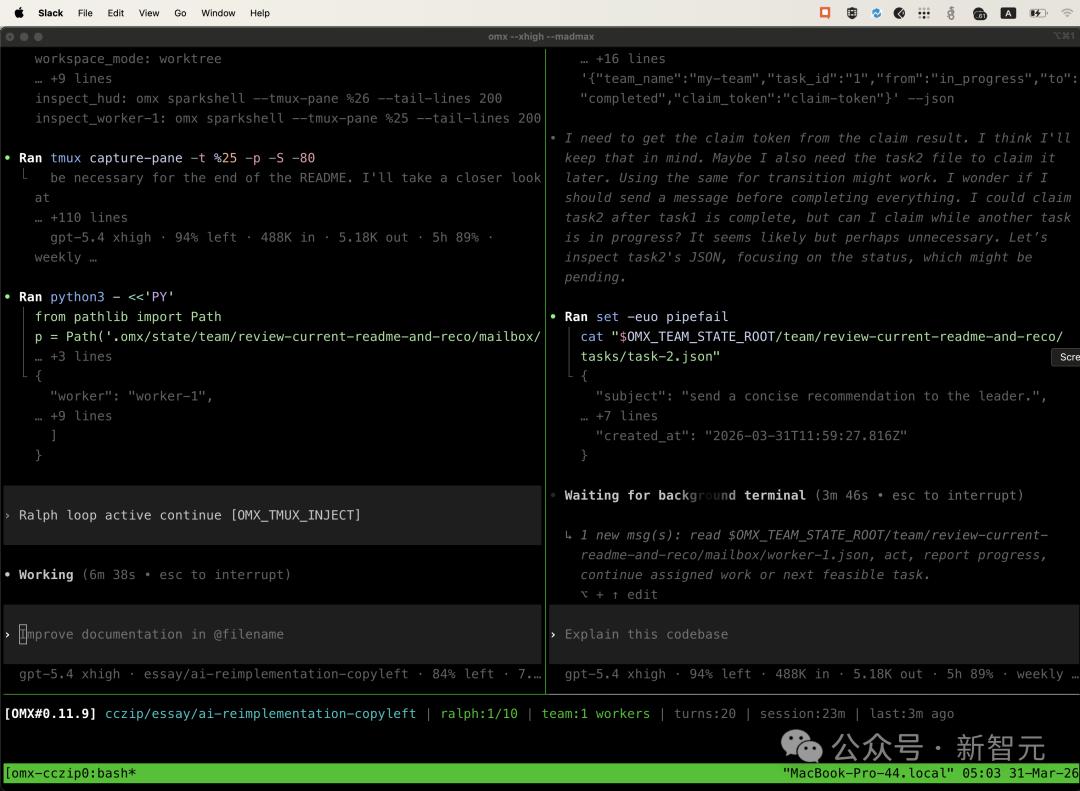The height and width of the screenshot is (791, 1080).
Task: Focus the 'Explain this codebase' prompt field
Action: (646, 634)
